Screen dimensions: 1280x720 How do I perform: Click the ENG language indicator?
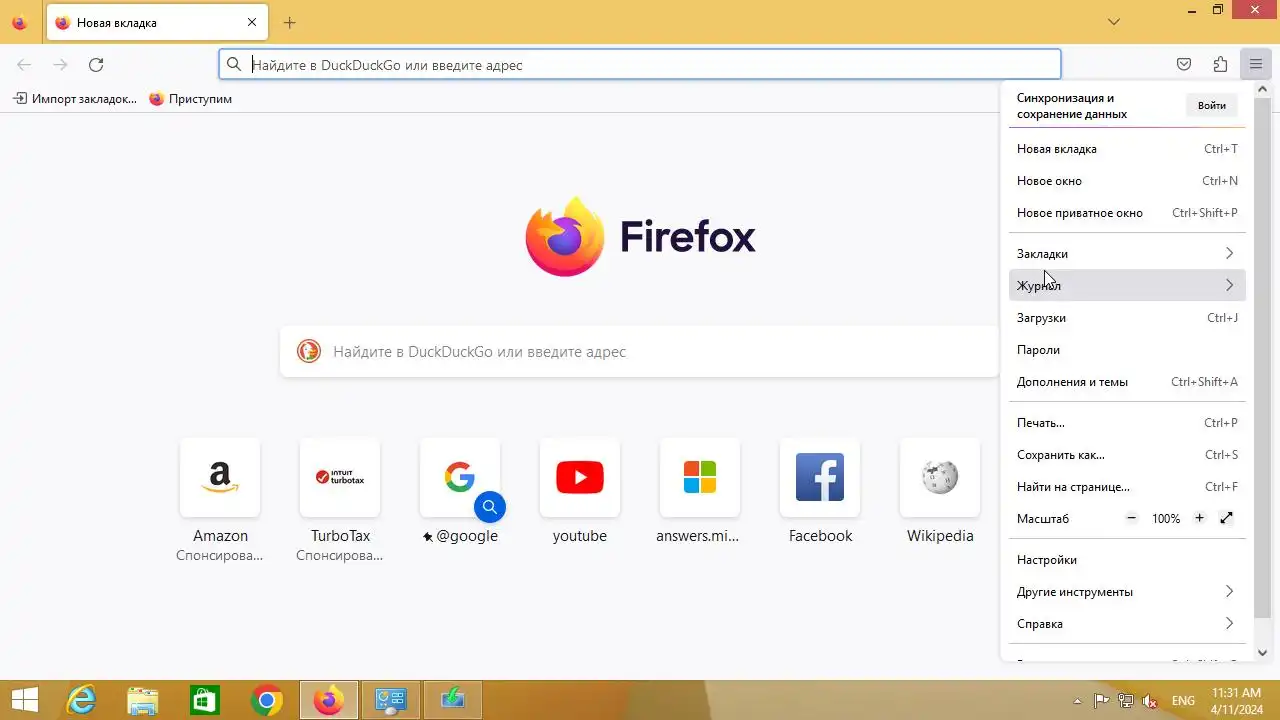click(x=1183, y=701)
